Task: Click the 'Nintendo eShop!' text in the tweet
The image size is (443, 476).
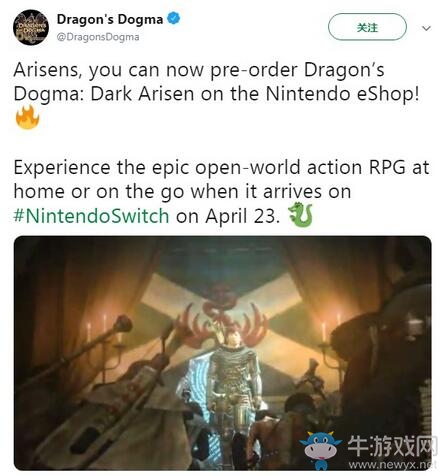Action: pos(342,94)
